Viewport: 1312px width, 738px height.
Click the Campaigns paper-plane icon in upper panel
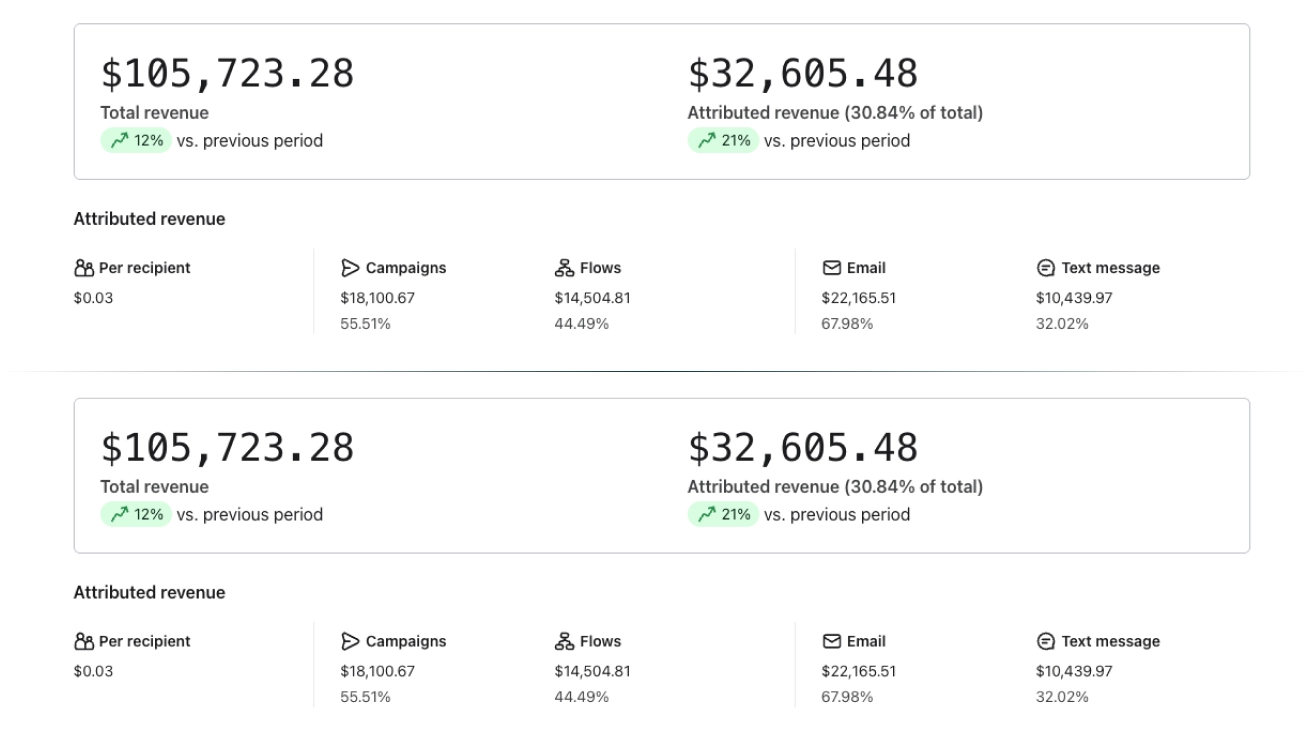click(350, 268)
